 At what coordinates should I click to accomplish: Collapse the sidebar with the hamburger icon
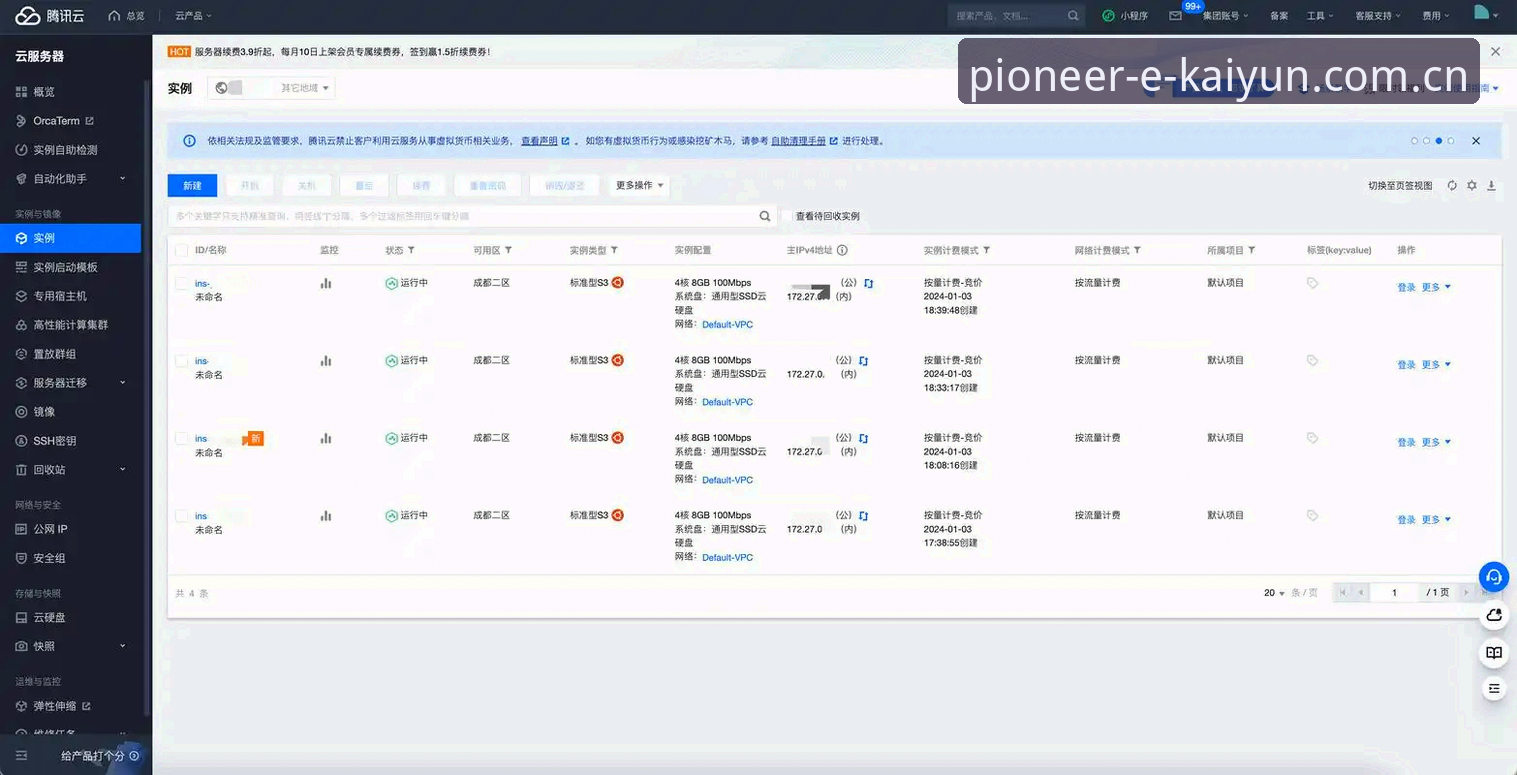point(21,756)
